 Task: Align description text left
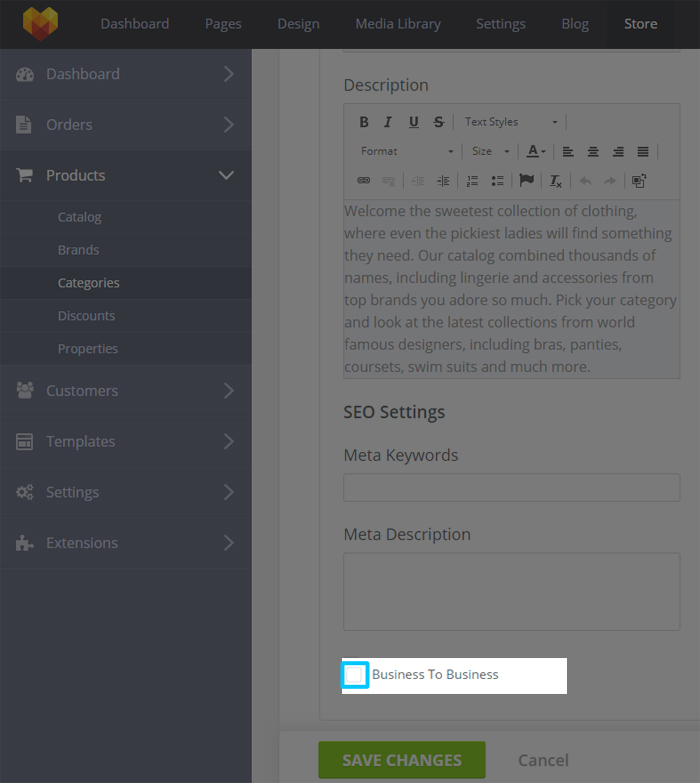(568, 151)
